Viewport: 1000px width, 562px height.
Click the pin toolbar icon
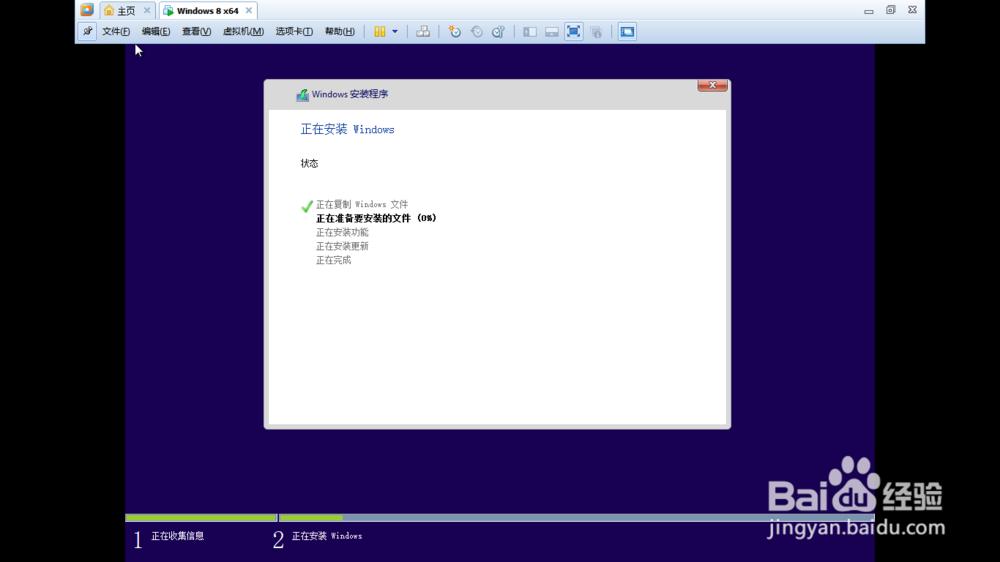pos(87,31)
